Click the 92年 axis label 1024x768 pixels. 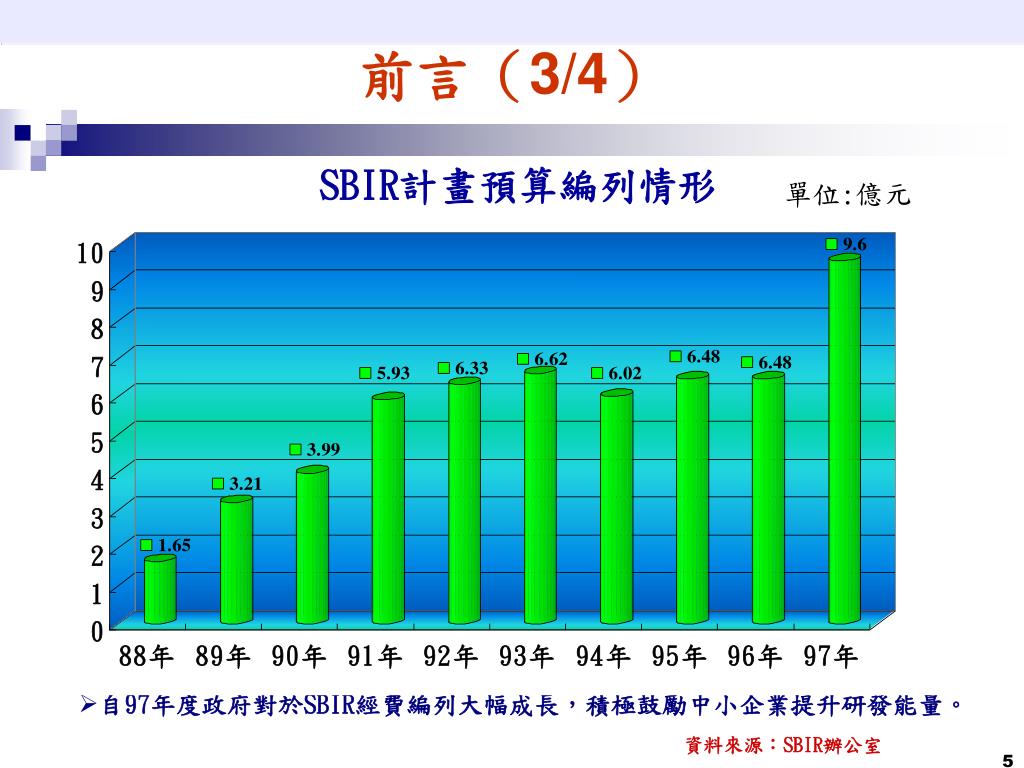tap(451, 656)
